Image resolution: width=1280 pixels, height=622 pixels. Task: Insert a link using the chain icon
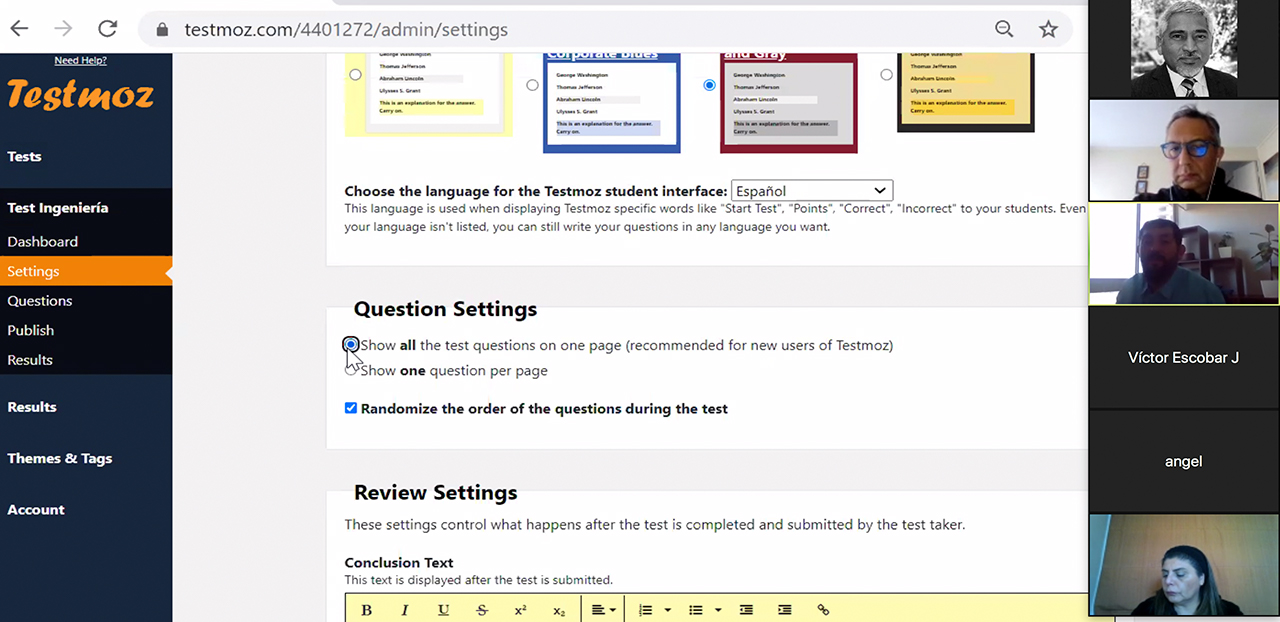(x=823, y=610)
